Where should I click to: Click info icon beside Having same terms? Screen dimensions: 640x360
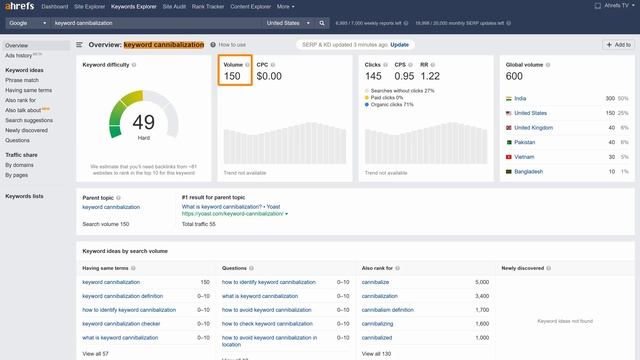tap(133, 268)
